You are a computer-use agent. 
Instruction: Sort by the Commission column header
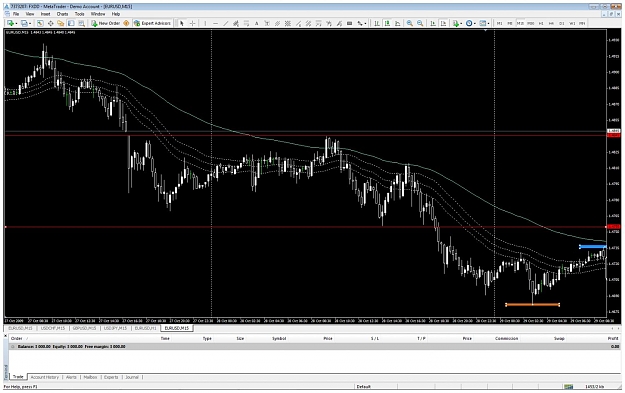[506, 338]
